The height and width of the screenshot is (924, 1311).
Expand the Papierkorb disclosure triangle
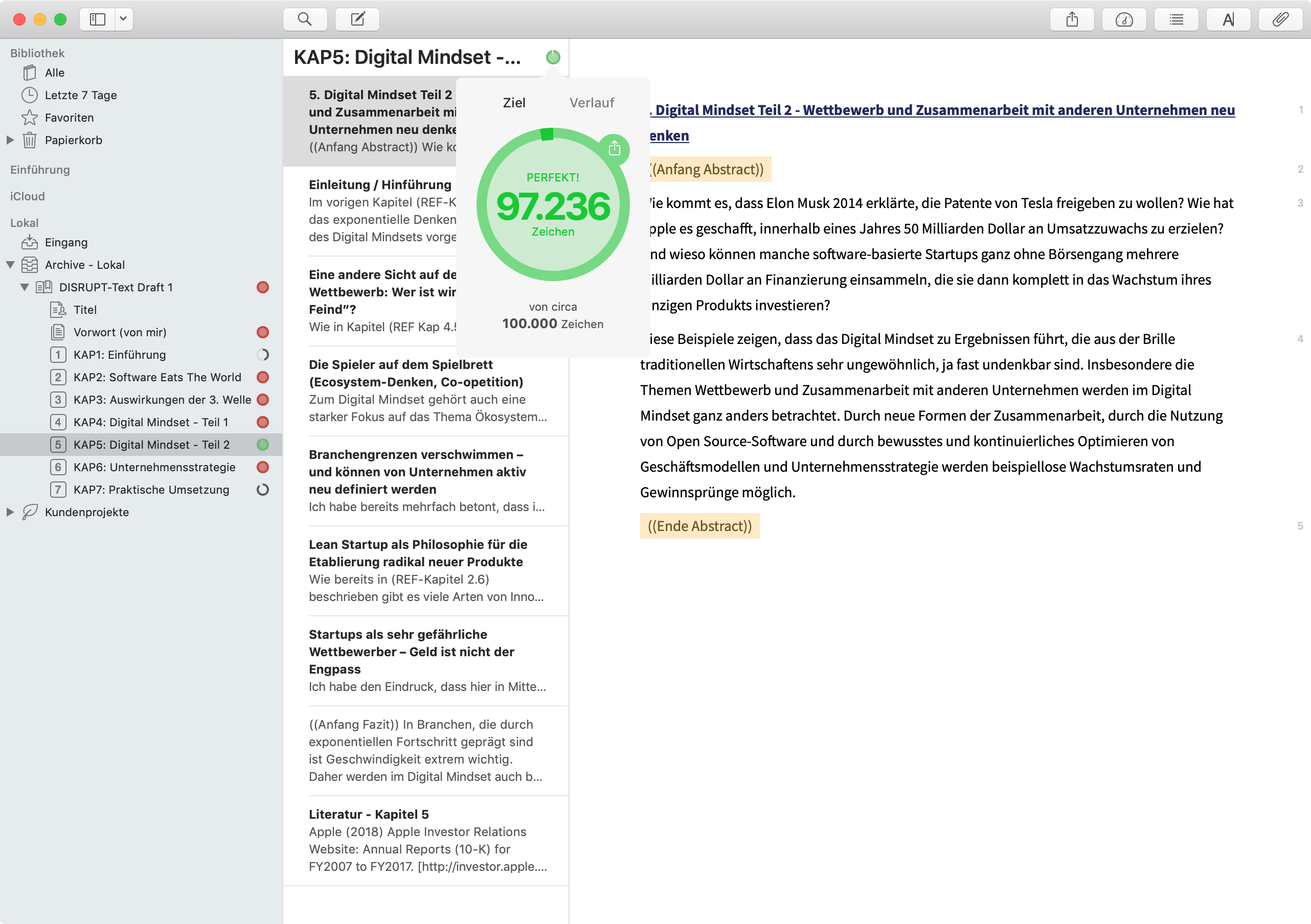coord(10,140)
